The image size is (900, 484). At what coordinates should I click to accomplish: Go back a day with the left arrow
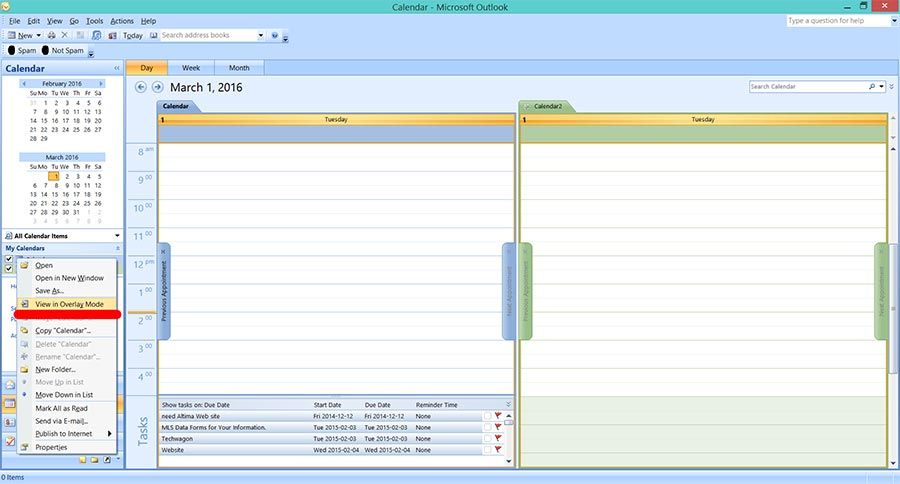[141, 87]
